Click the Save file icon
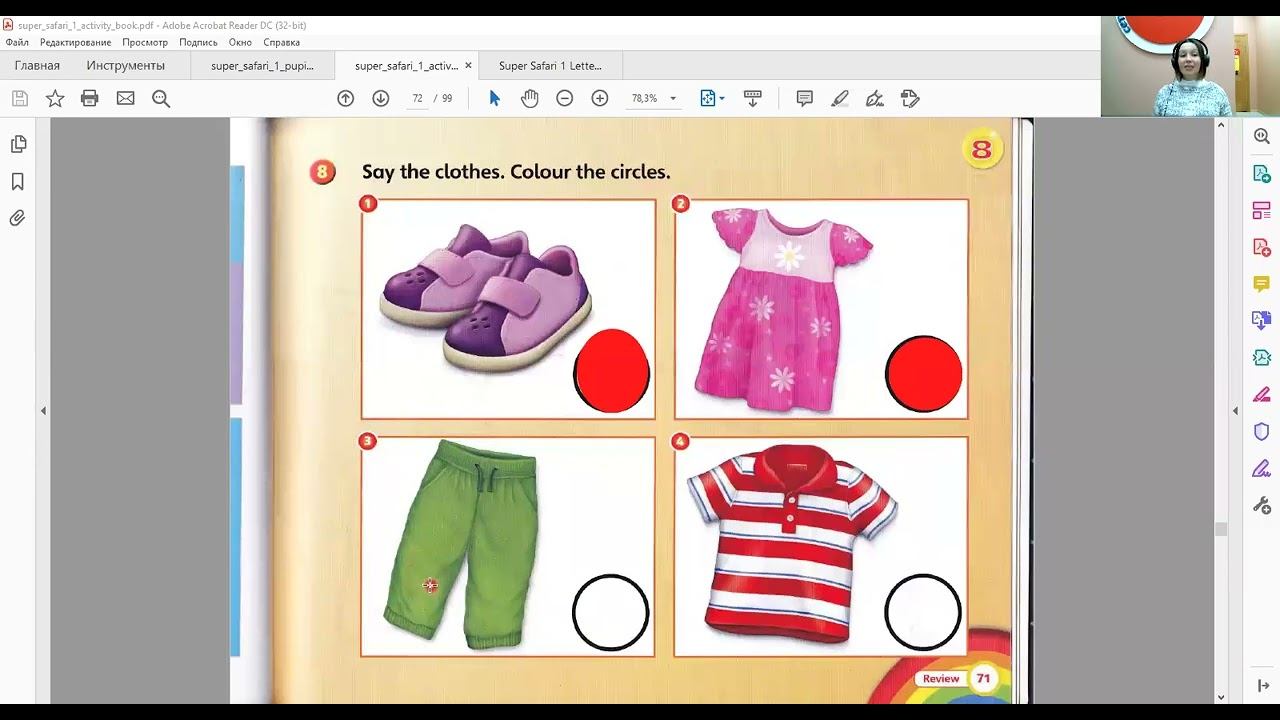Screen dimensions: 1280x720 click(19, 98)
